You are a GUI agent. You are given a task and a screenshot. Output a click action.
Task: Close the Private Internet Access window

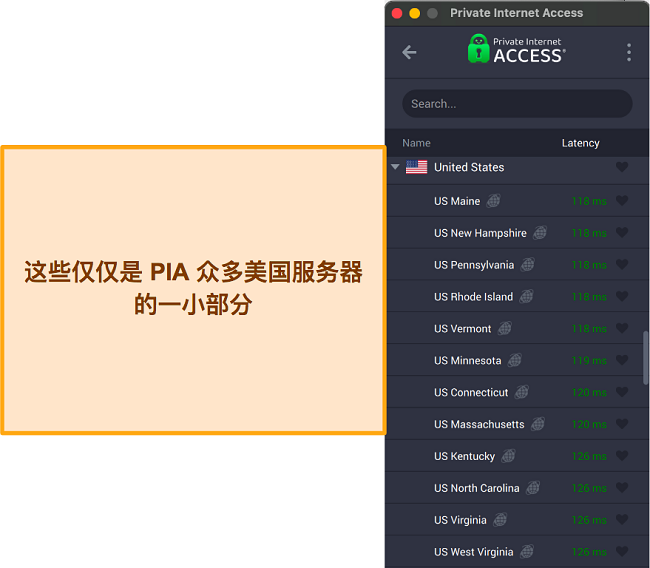coord(397,13)
